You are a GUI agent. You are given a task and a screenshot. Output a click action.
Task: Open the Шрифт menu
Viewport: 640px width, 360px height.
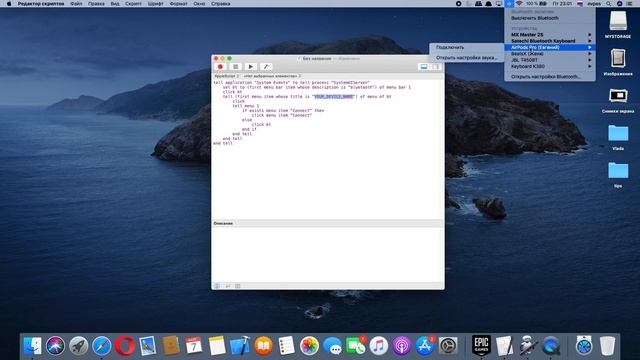(156, 4)
